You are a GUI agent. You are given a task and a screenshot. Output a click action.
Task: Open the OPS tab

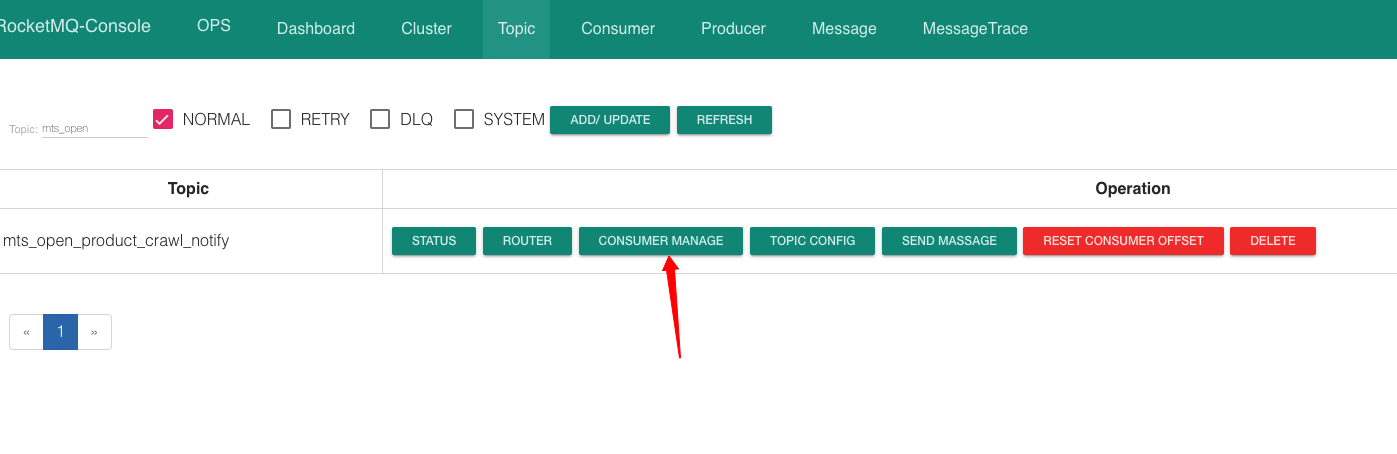tap(213, 26)
